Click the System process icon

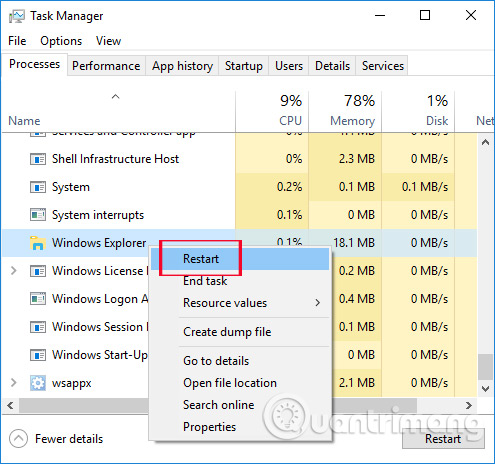pyautogui.click(x=38, y=187)
